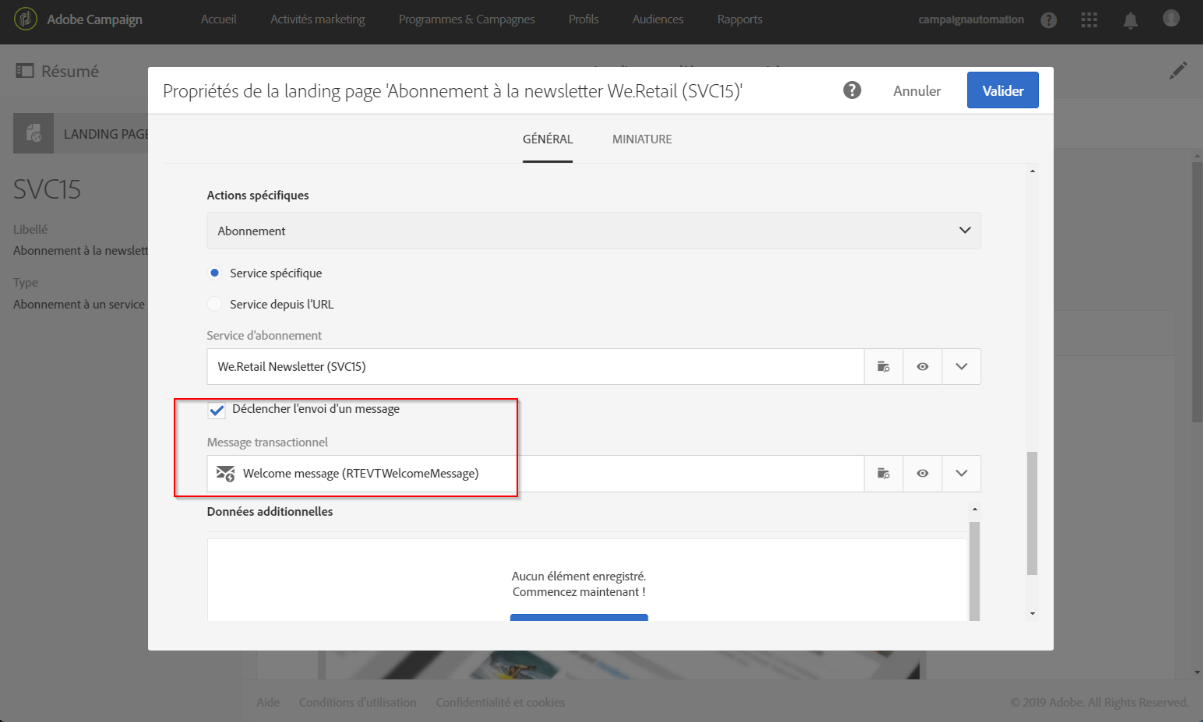Image resolution: width=1203 pixels, height=722 pixels.
Task: Open the Rapports menu
Action: (740, 20)
